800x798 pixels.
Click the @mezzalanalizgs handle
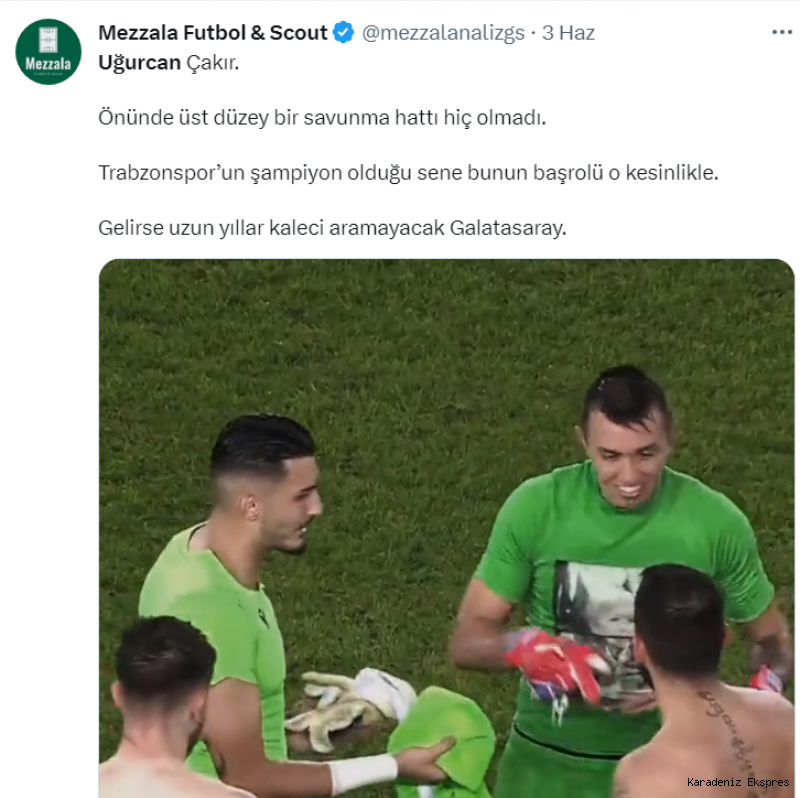click(443, 33)
